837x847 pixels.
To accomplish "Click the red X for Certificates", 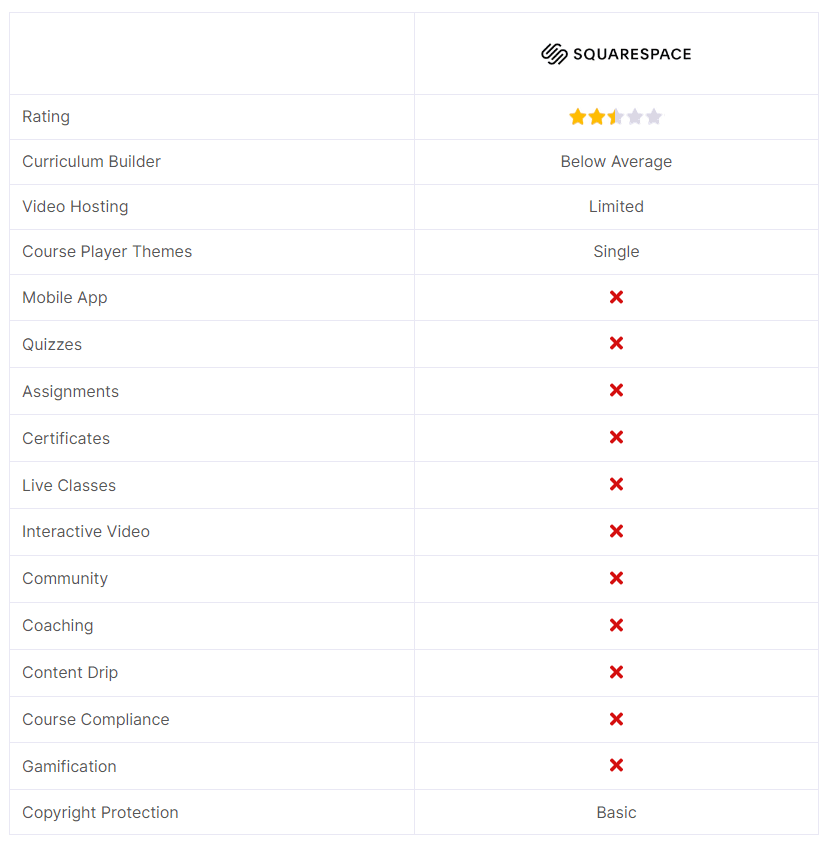I will tap(616, 437).
